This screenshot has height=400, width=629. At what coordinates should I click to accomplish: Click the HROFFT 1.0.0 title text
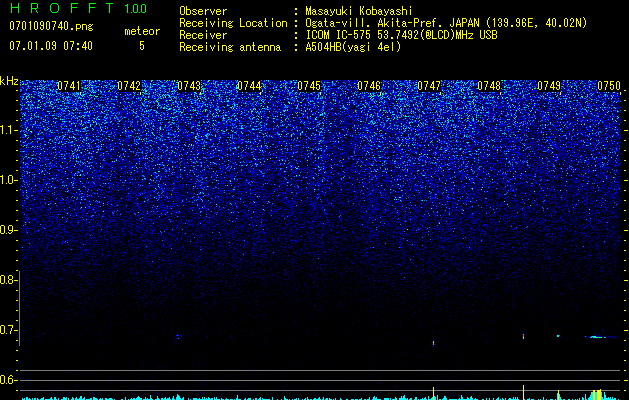pos(78,8)
